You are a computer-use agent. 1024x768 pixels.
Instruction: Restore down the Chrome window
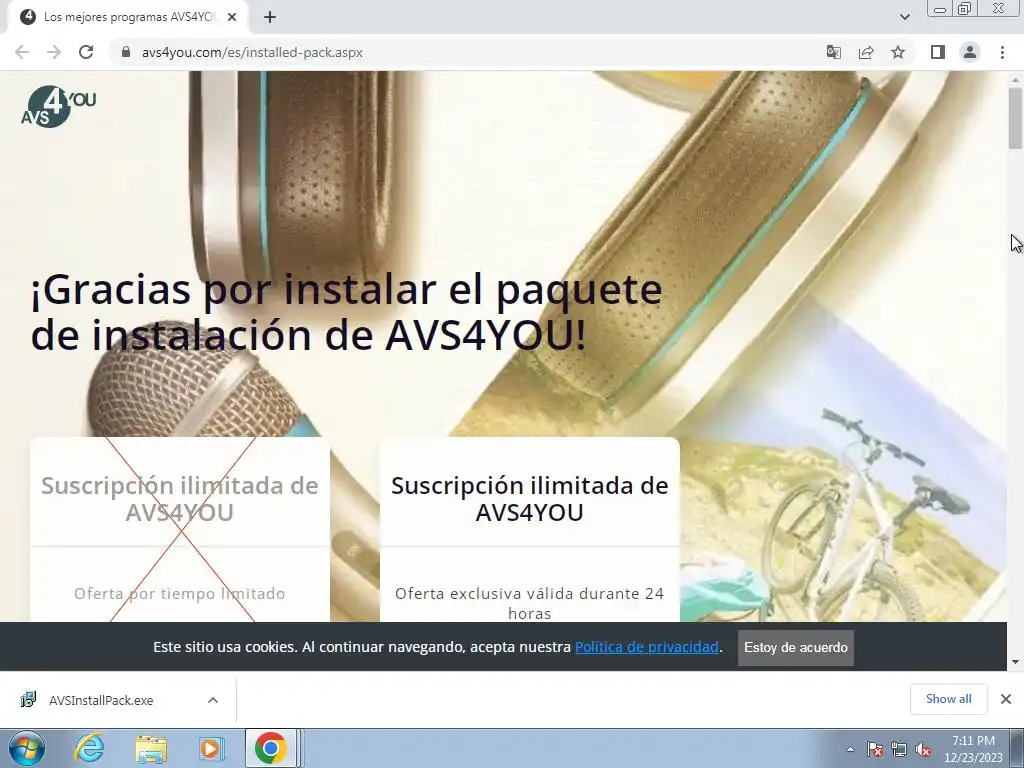[964, 9]
